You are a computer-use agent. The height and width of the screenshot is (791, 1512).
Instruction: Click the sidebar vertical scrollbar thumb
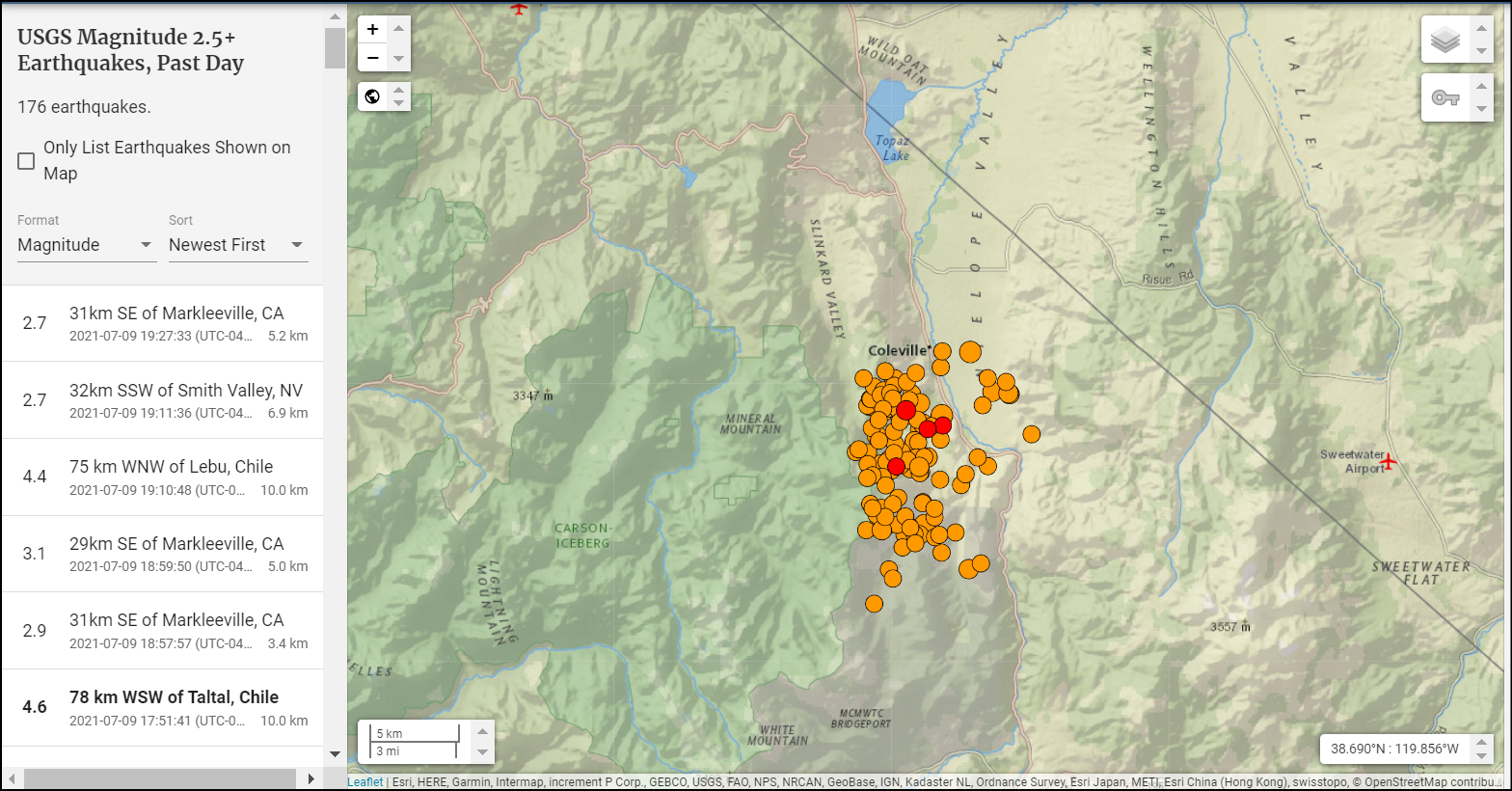(335, 48)
